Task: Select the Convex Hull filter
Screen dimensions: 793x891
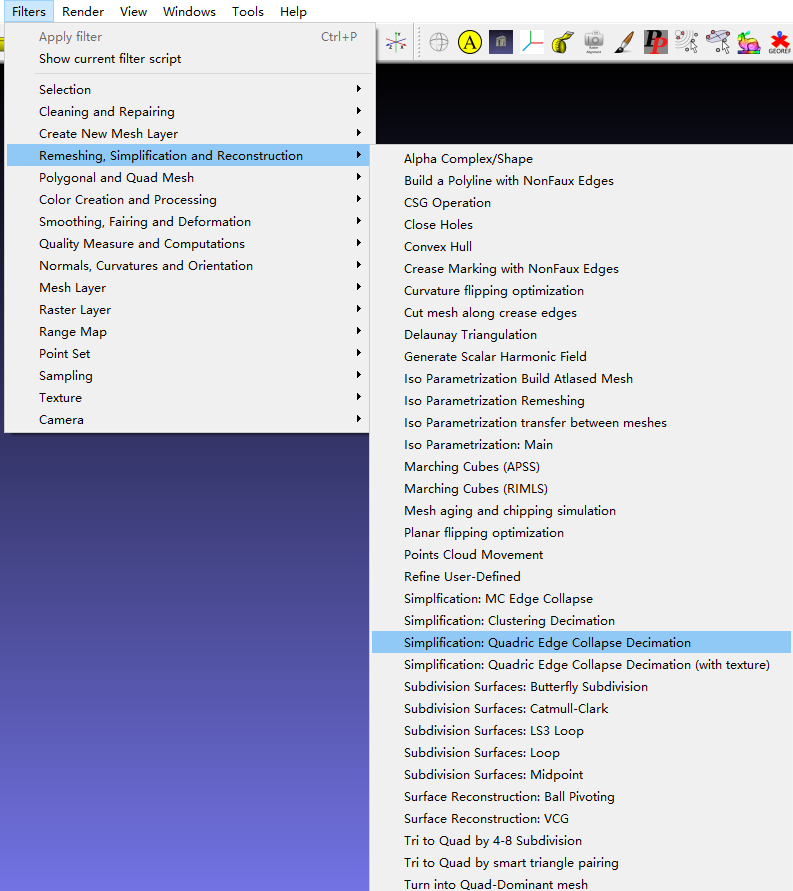Action: pos(582,247)
